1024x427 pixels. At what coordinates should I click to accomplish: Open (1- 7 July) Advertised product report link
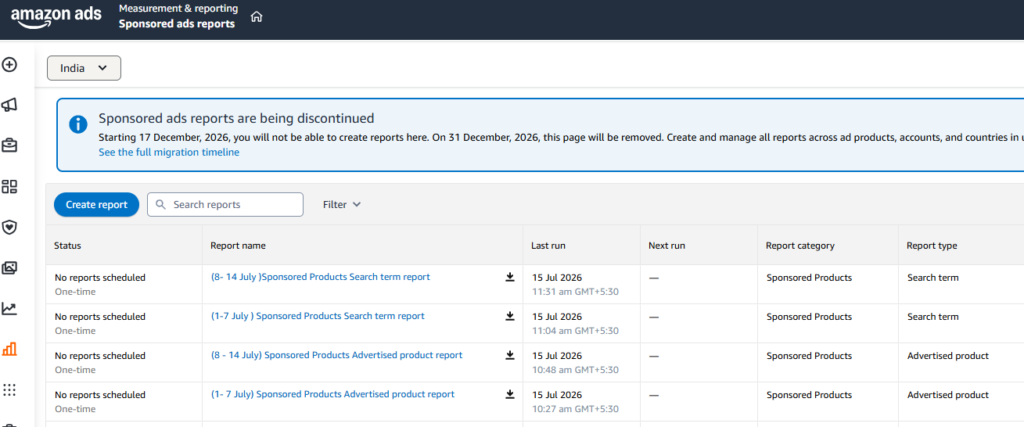point(332,394)
